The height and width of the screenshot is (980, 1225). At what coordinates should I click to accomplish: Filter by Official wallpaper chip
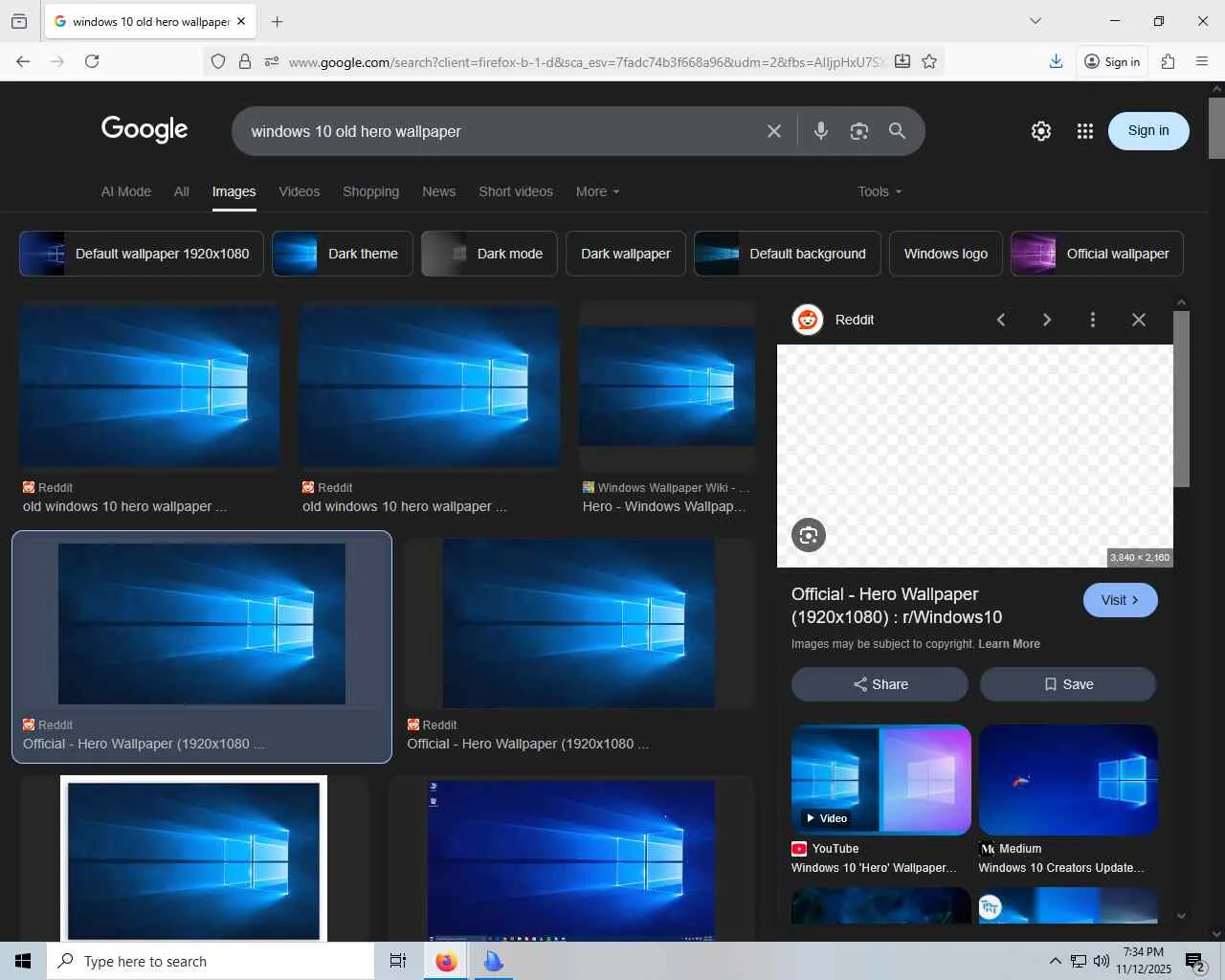click(x=1097, y=254)
